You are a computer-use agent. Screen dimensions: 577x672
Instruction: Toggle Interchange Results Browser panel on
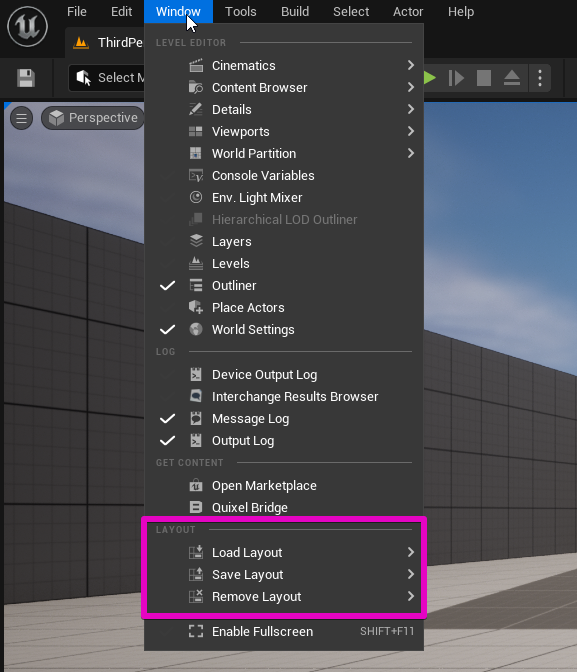284,396
